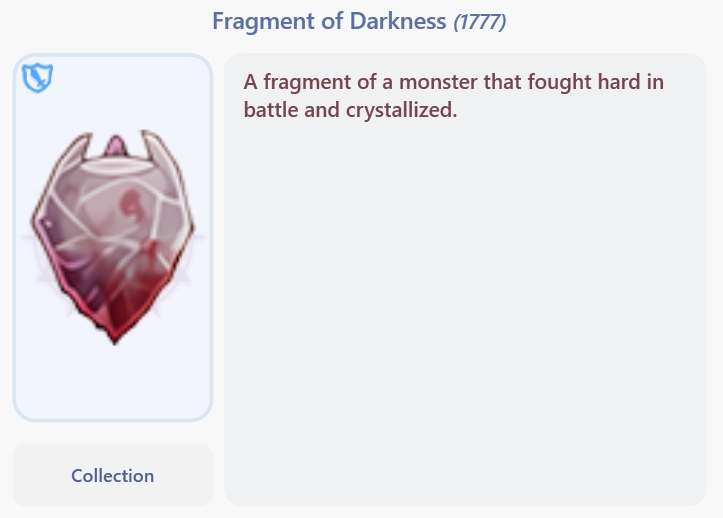Image resolution: width=723 pixels, height=518 pixels.
Task: Click the right horn of the crystal
Action: [x=156, y=150]
